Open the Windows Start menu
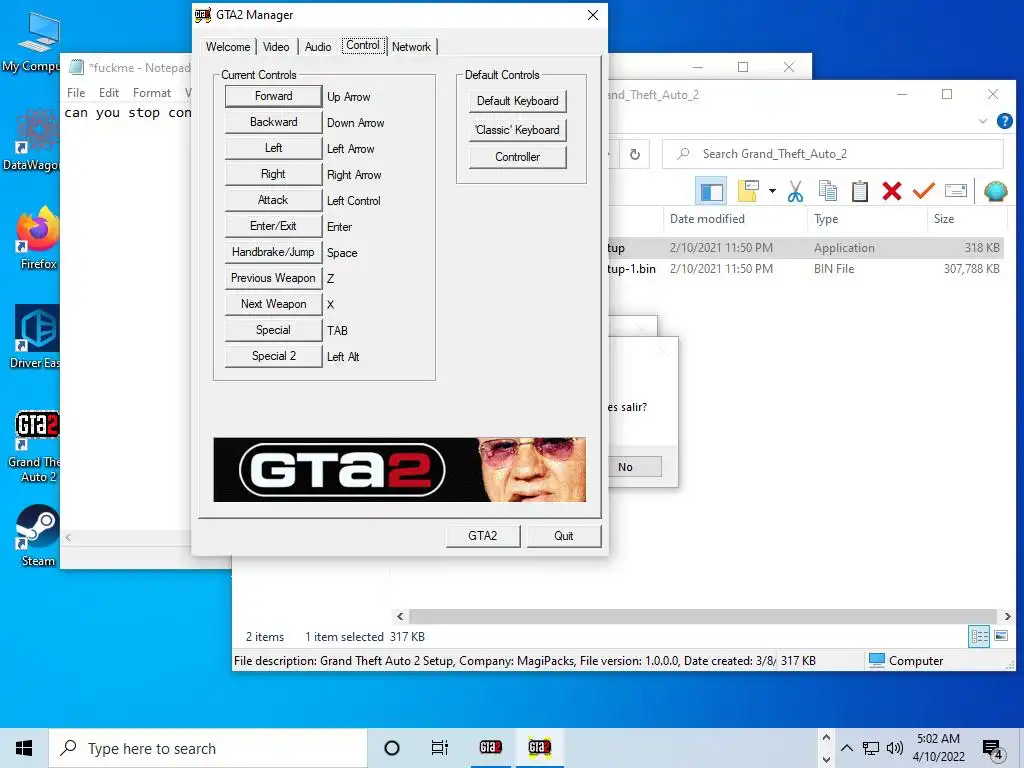 (x=24, y=748)
